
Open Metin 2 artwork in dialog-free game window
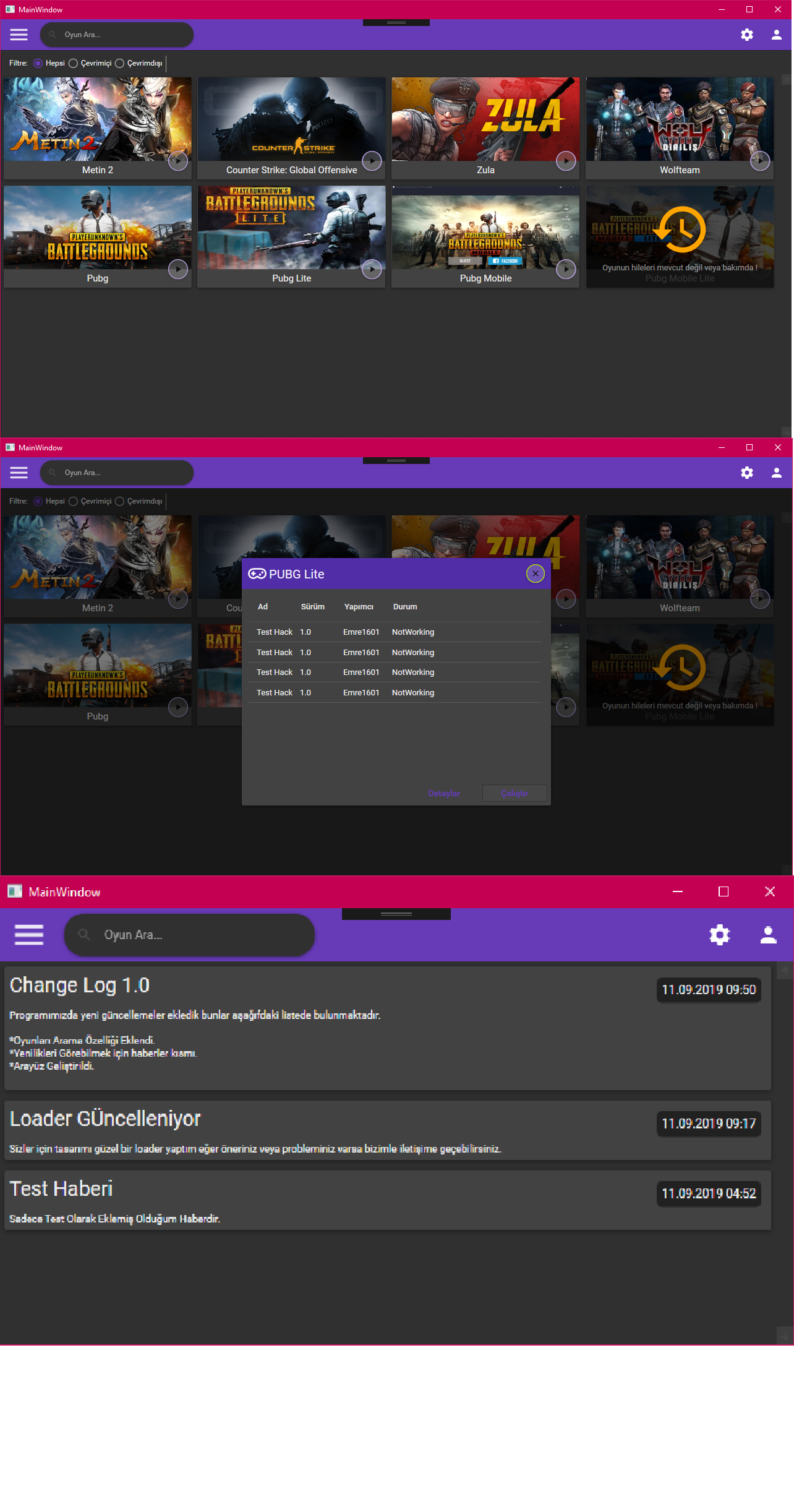98,119
